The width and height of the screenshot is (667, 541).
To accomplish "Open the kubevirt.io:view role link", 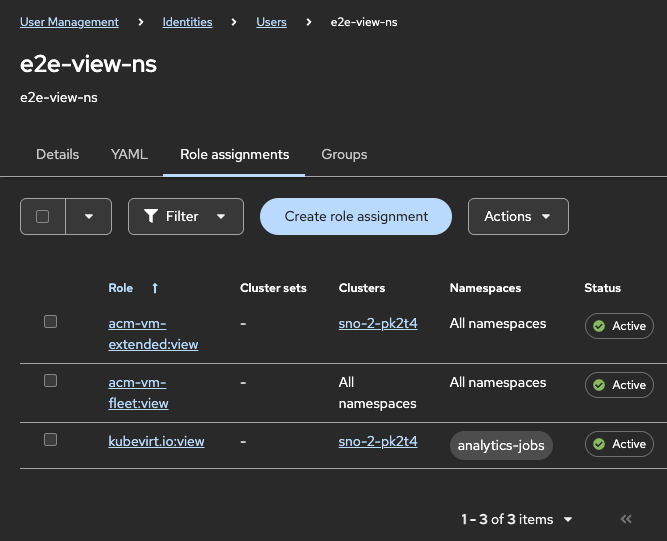I will pyautogui.click(x=156, y=441).
